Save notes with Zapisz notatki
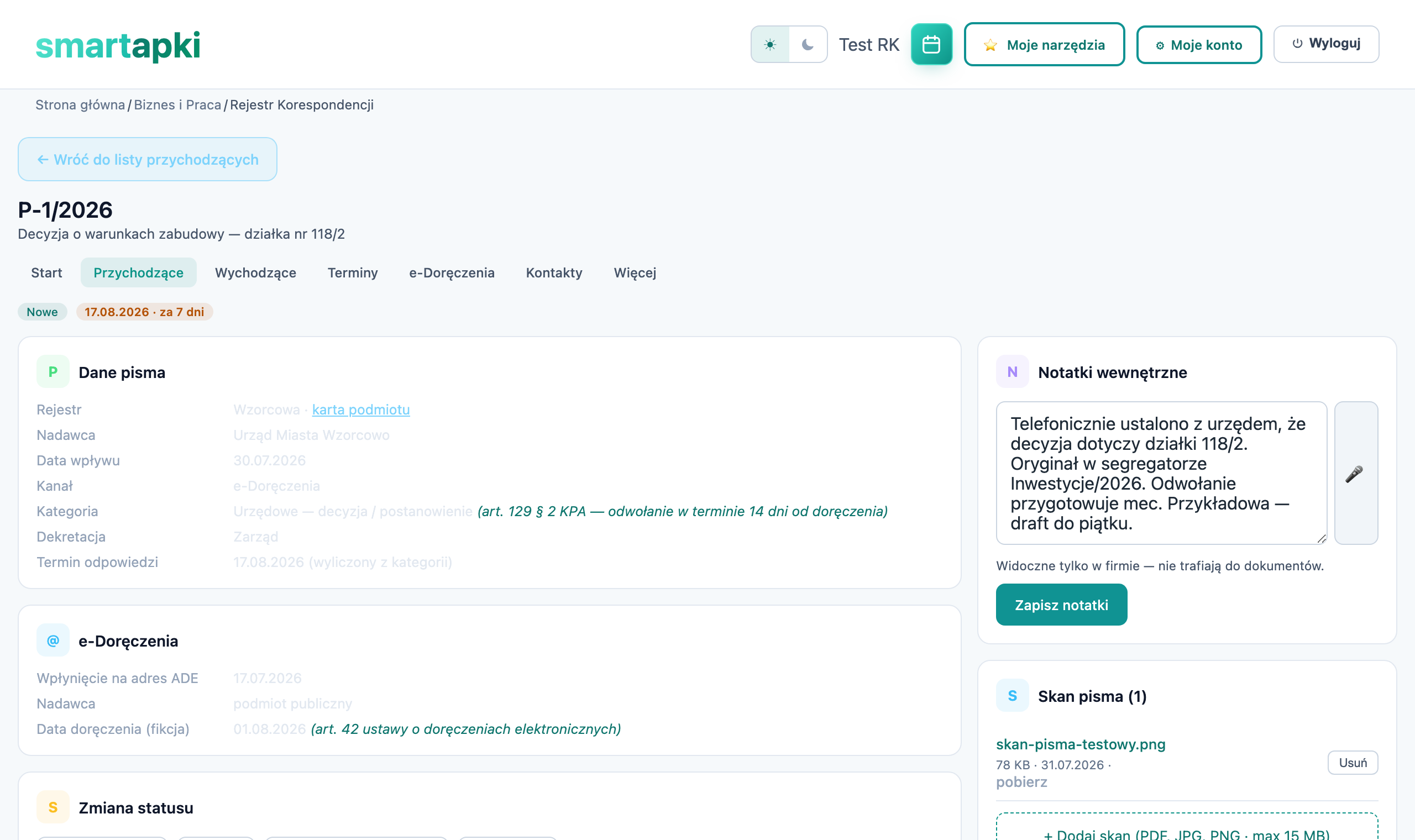The height and width of the screenshot is (840, 1415). pyautogui.click(x=1061, y=605)
